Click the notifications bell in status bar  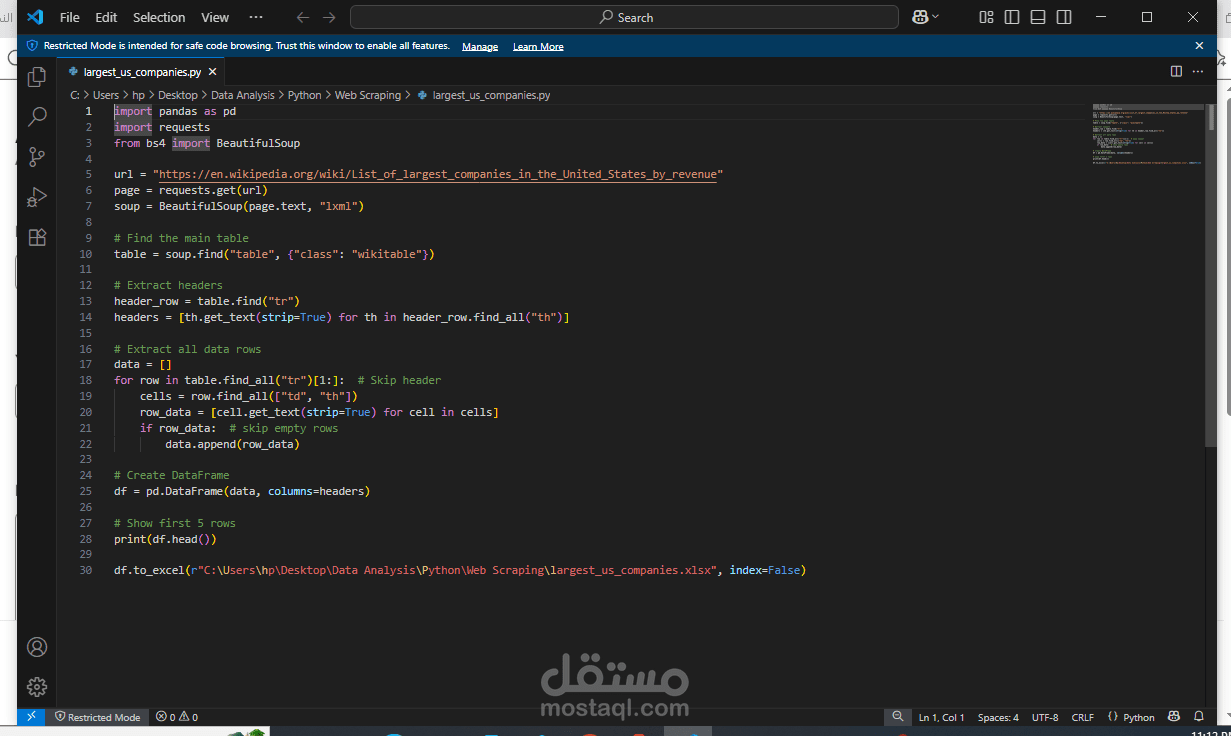tap(1199, 717)
